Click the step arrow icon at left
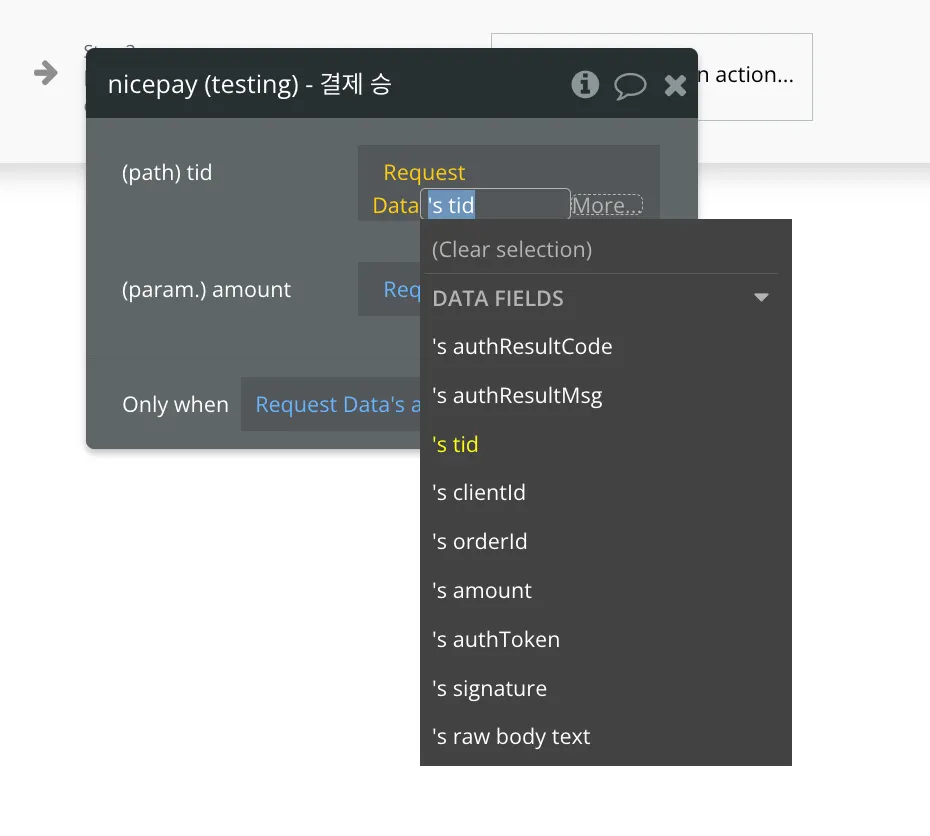The height and width of the screenshot is (836, 930). pyautogui.click(x=46, y=73)
